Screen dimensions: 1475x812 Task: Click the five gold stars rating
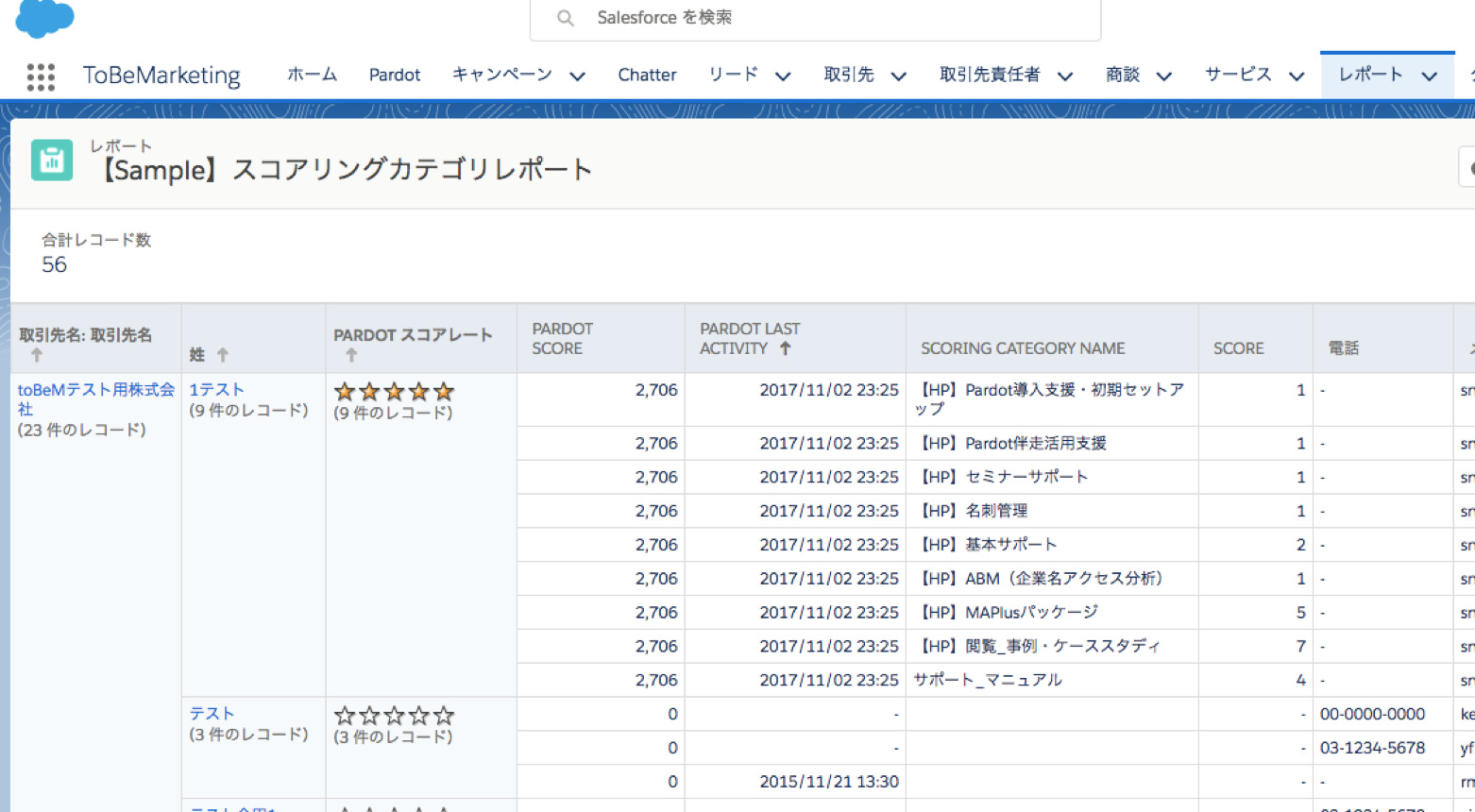click(x=394, y=392)
